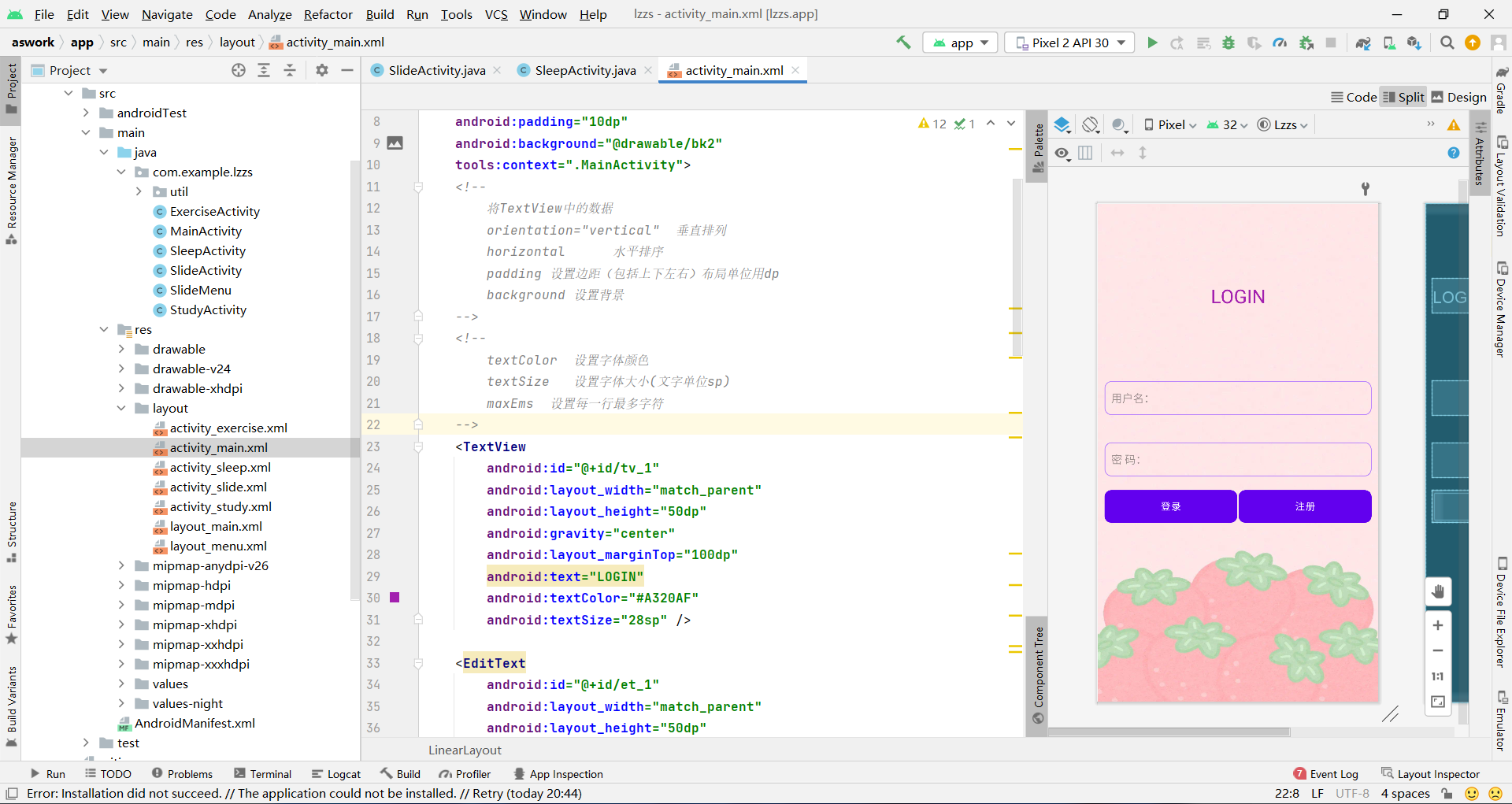The width and height of the screenshot is (1512, 804).
Task: Switch editor to Split view mode
Action: pyautogui.click(x=1403, y=97)
